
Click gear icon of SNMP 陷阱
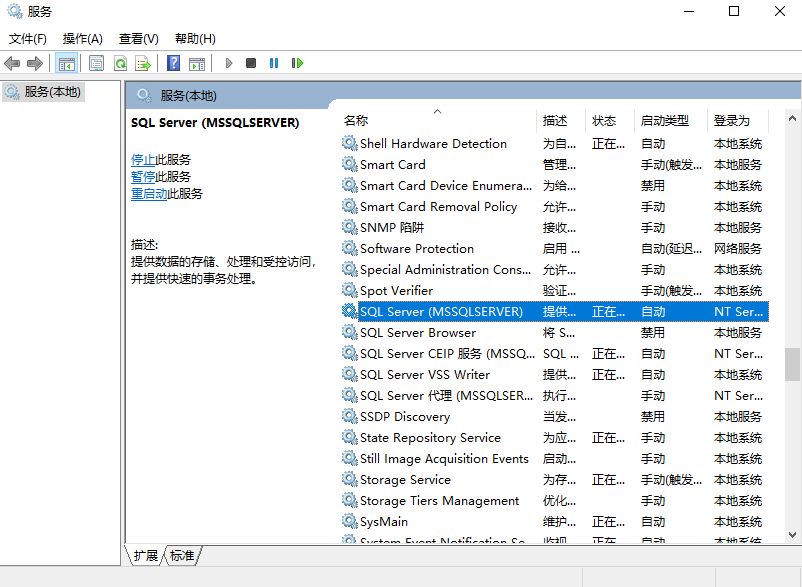pyautogui.click(x=350, y=227)
